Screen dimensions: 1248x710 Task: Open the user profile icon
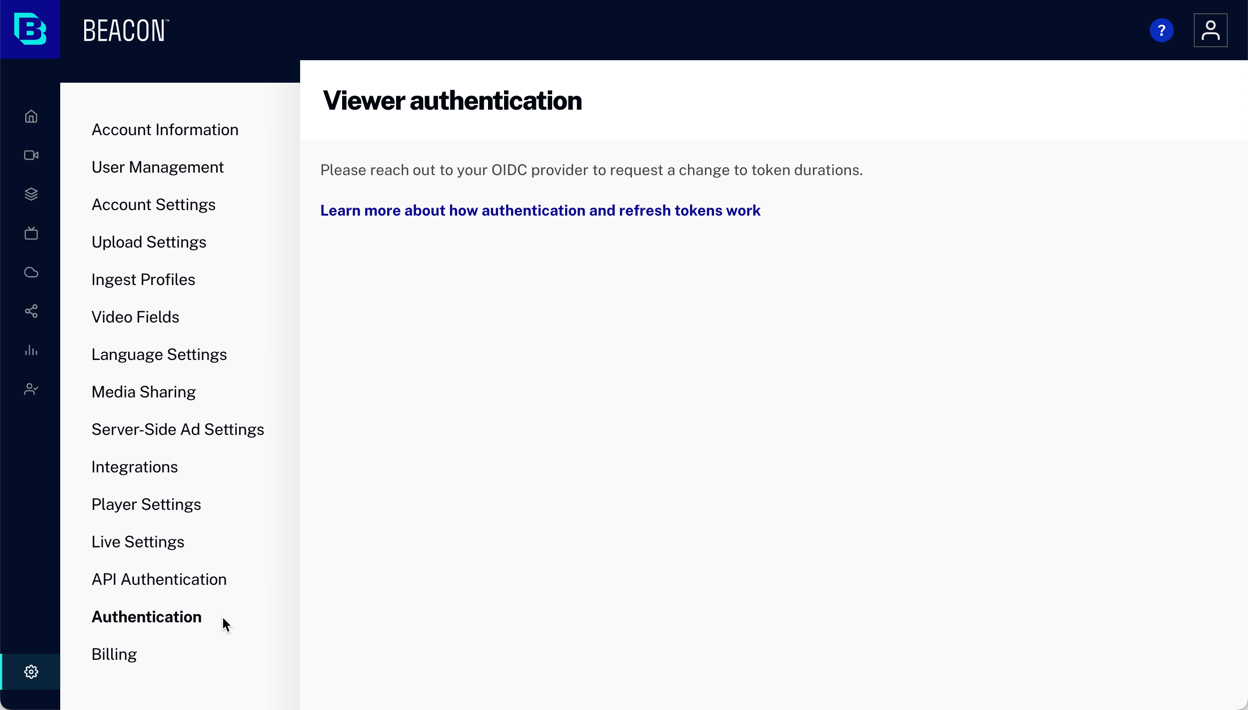tap(1210, 31)
